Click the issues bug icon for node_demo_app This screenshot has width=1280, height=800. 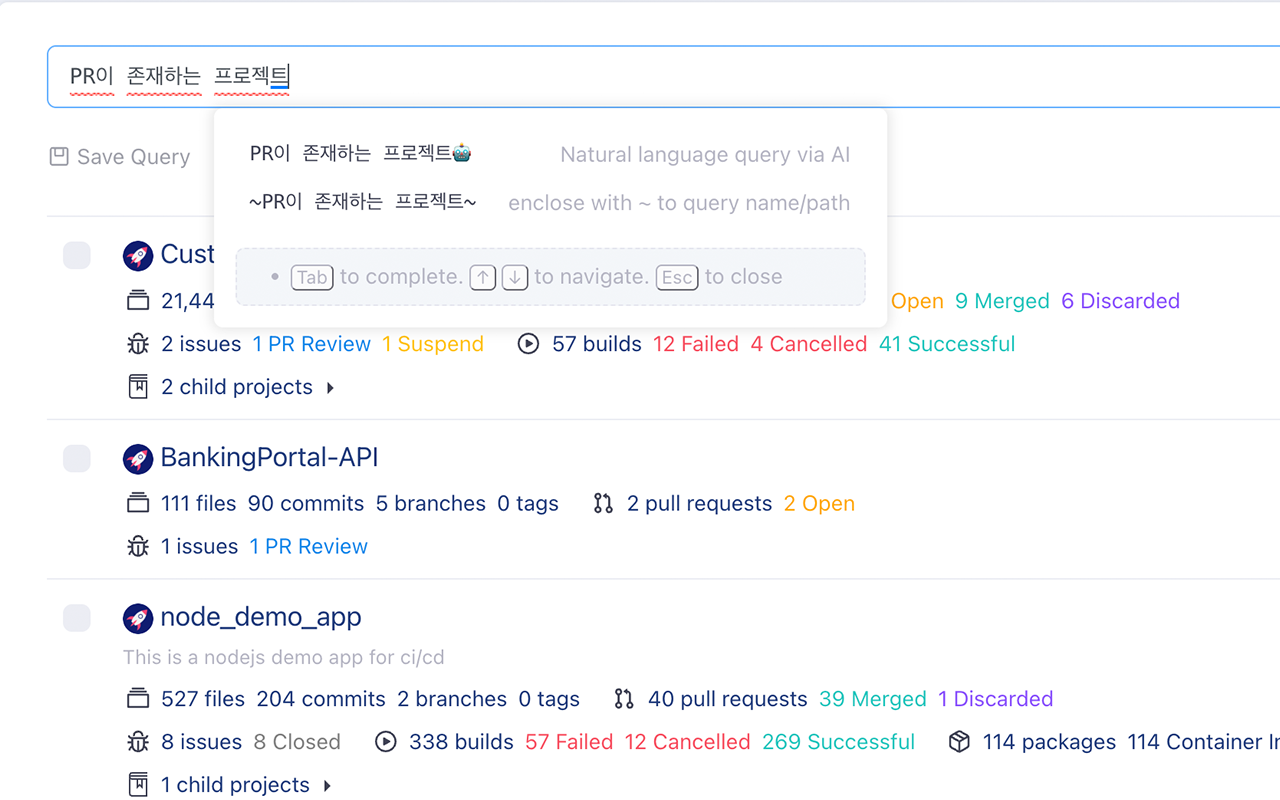click(138, 742)
